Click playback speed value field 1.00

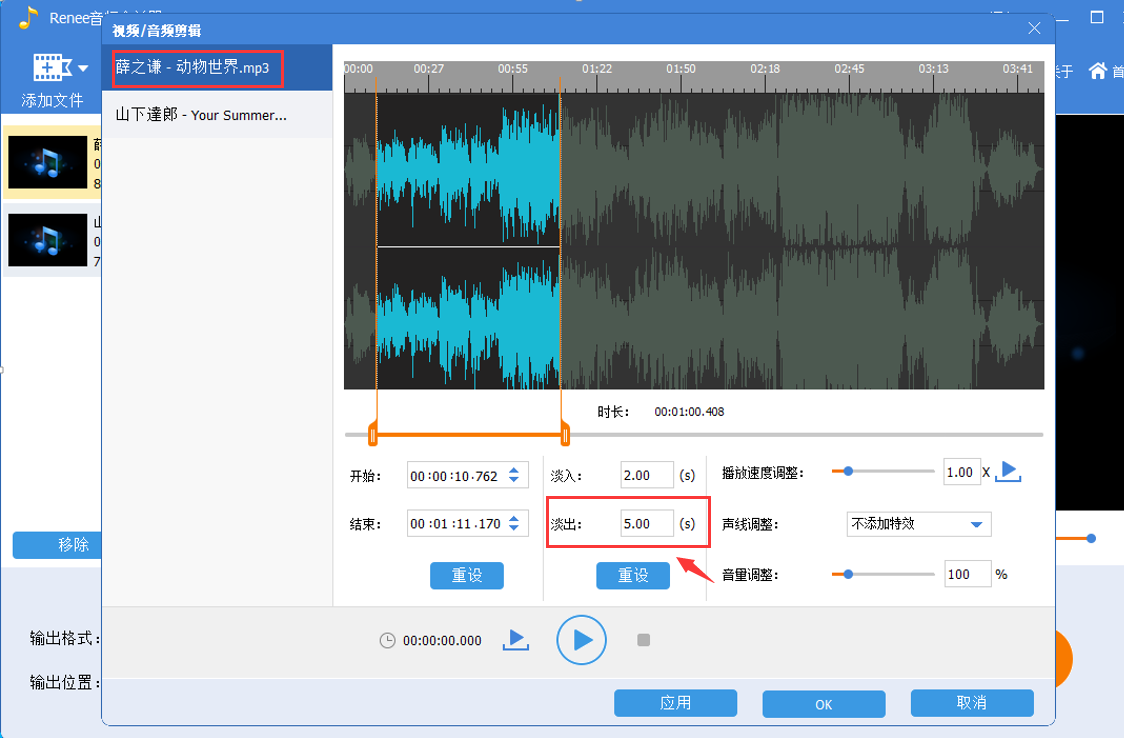(961, 472)
